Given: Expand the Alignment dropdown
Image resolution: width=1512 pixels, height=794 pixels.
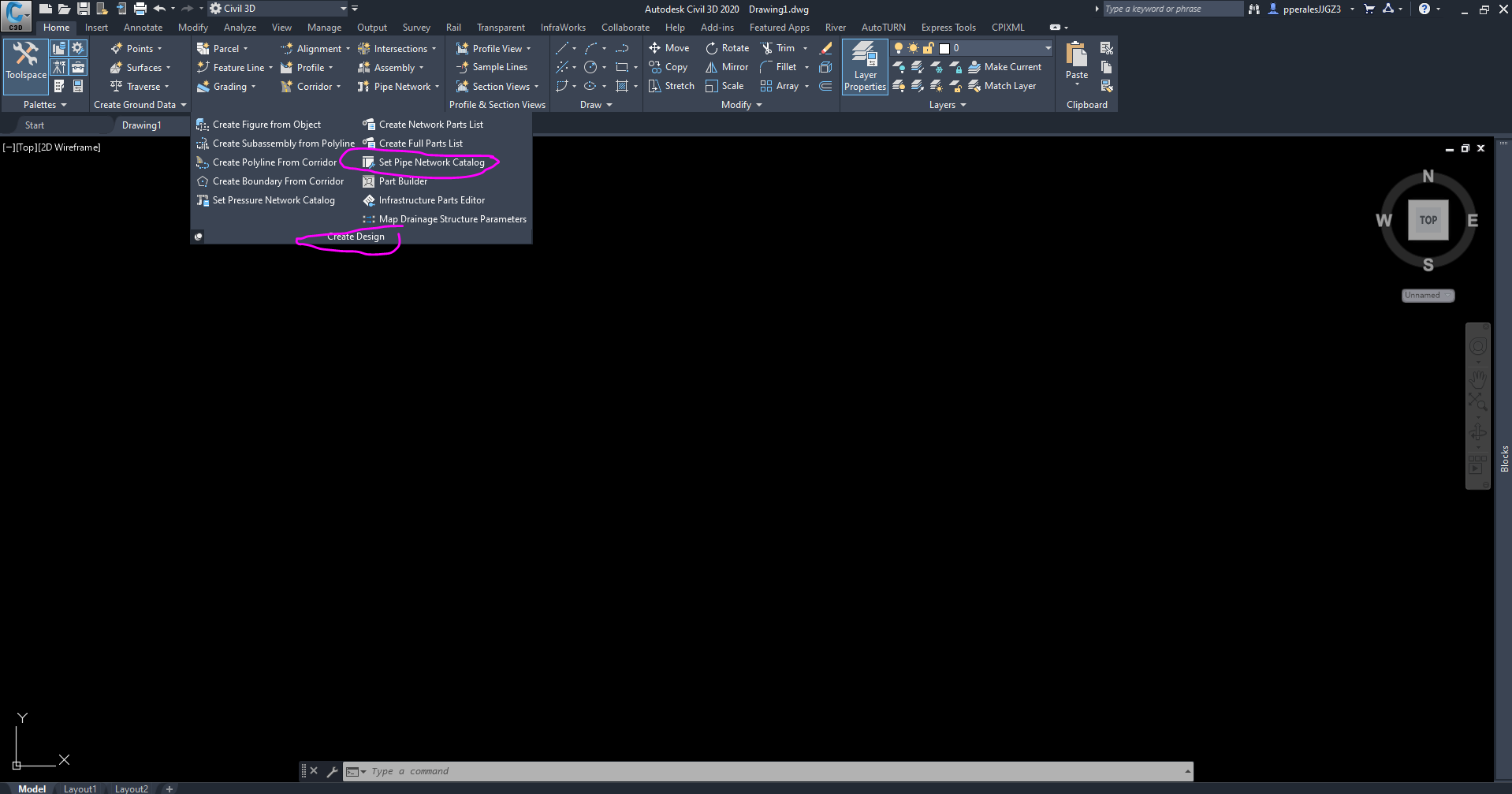Looking at the screenshot, I should click(x=348, y=49).
